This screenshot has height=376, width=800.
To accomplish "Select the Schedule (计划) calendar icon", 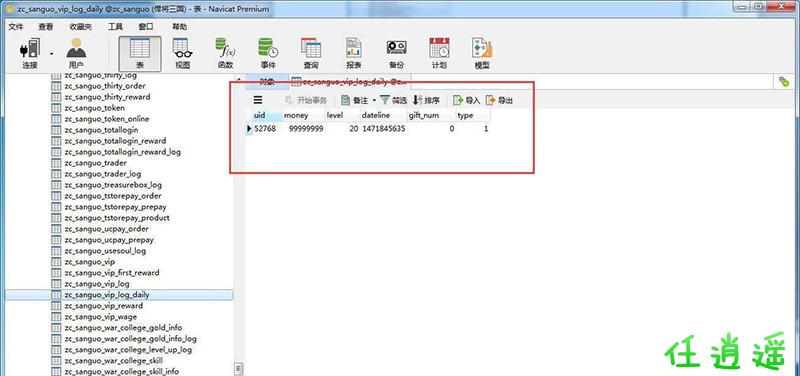I will coord(439,54).
